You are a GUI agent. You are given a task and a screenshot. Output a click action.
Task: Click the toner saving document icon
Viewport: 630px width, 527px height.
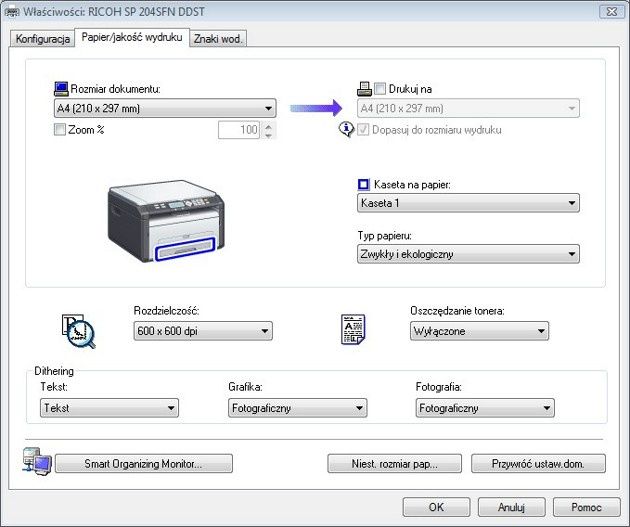pos(353,329)
